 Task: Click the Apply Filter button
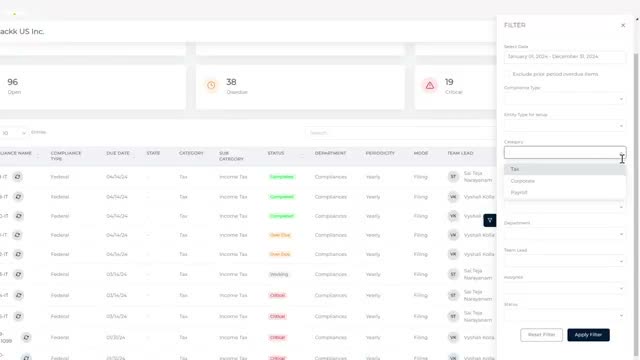[x=588, y=335]
